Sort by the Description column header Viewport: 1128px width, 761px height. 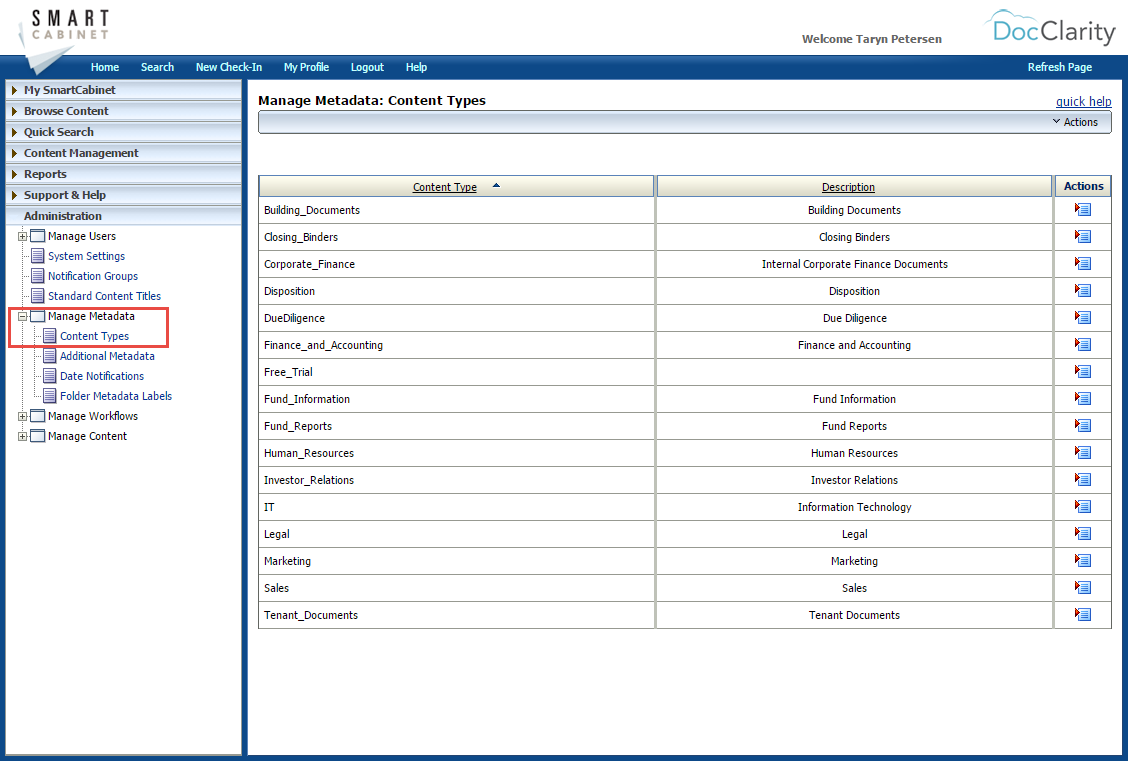click(x=848, y=187)
